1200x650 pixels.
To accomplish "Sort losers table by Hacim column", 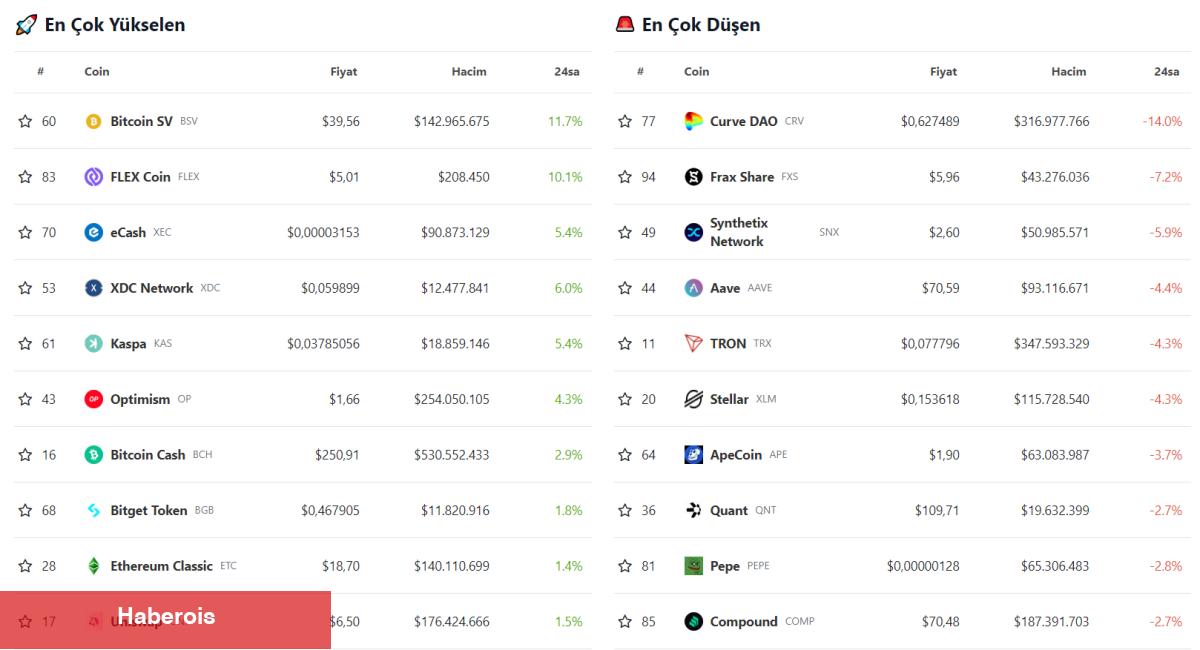I will tap(1069, 72).
